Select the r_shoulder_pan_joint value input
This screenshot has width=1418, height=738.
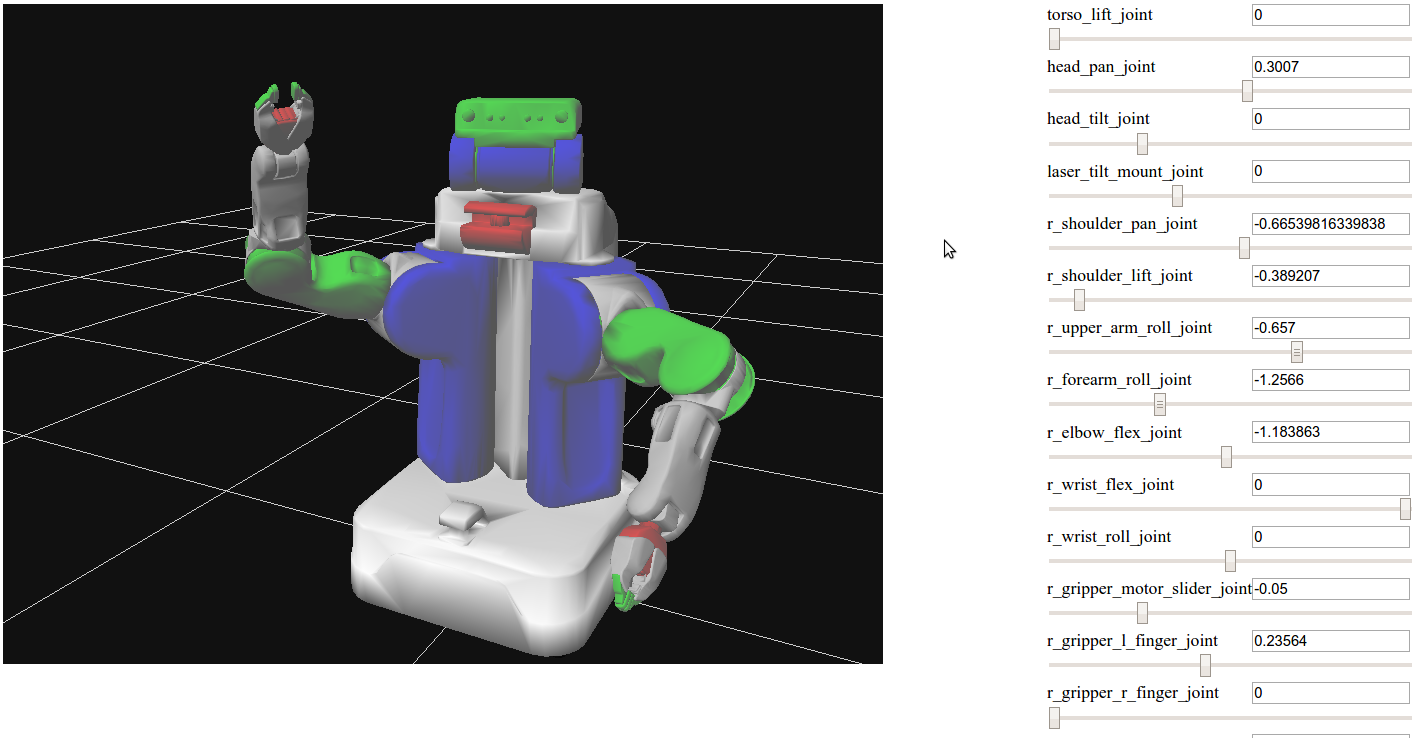tap(1330, 224)
